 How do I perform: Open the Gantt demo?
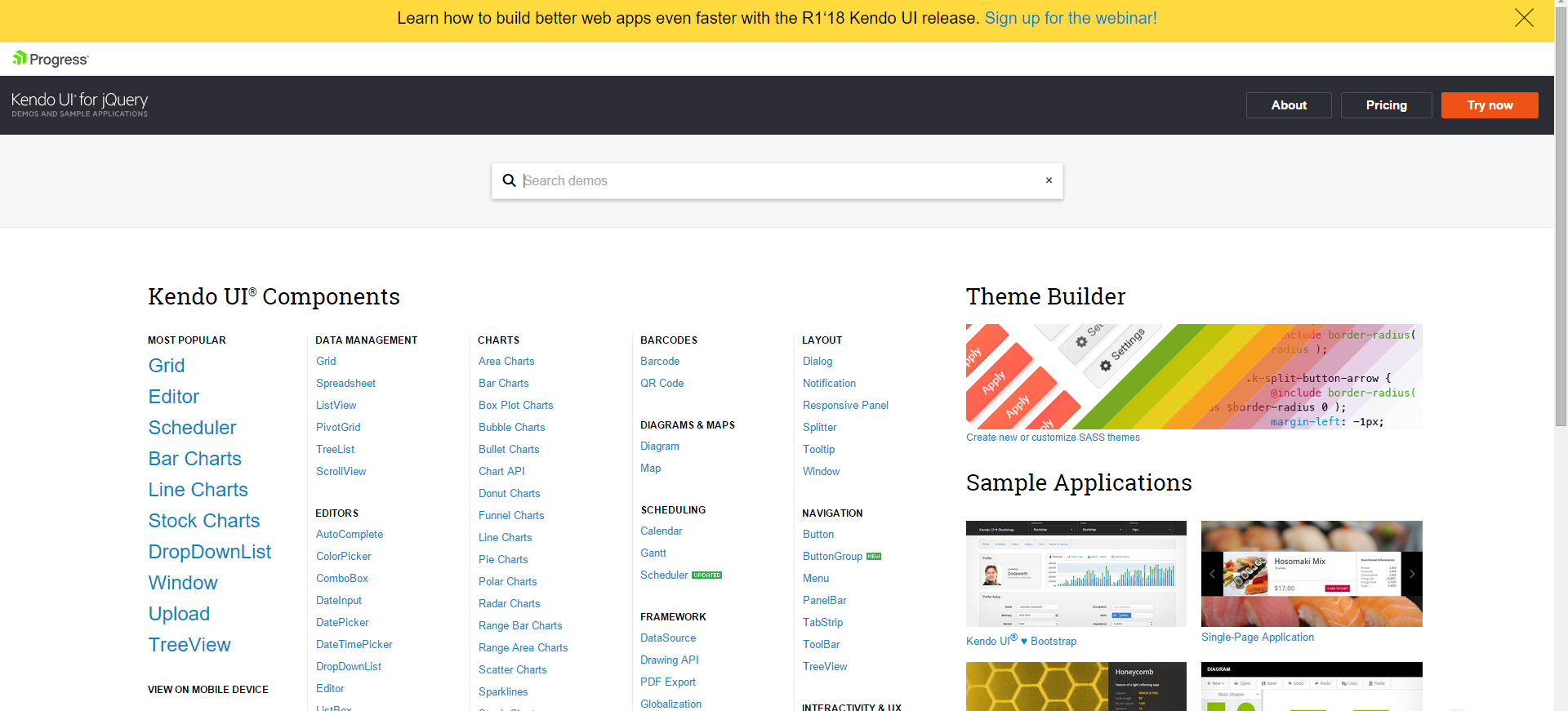(653, 553)
